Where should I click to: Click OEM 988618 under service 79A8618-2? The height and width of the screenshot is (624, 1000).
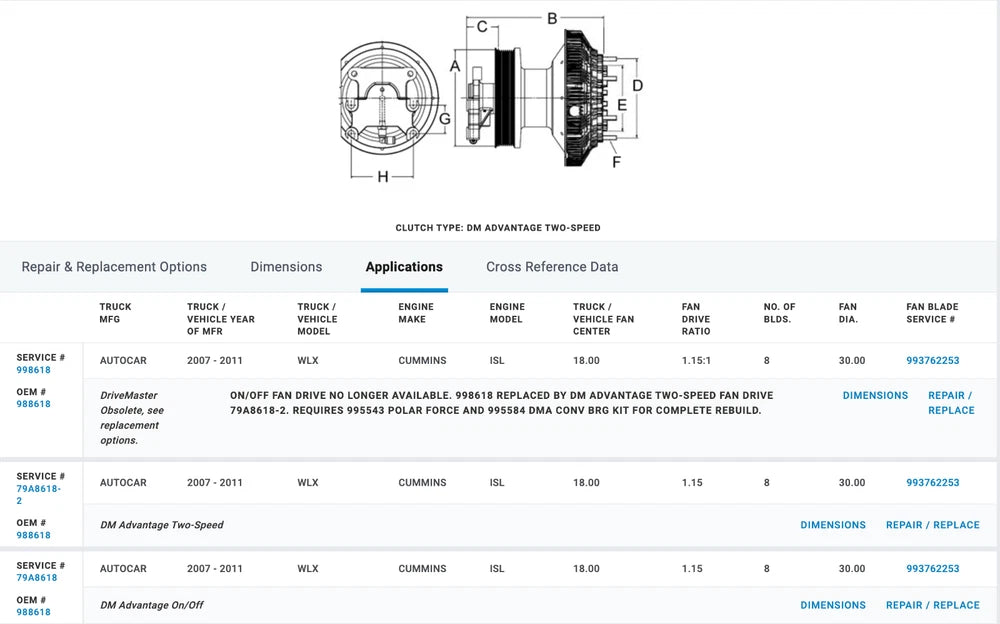tap(34, 535)
